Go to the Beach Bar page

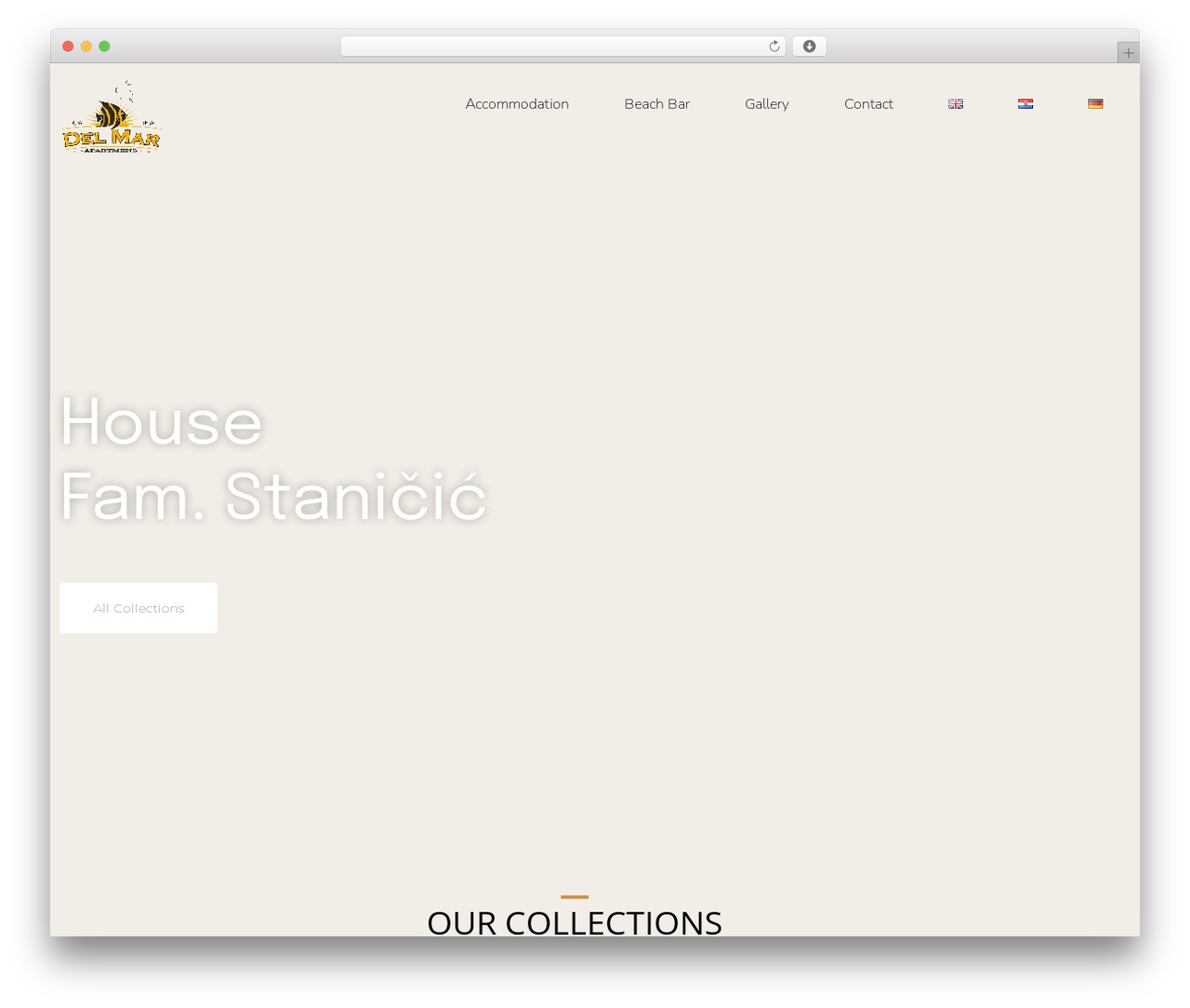[x=656, y=104]
